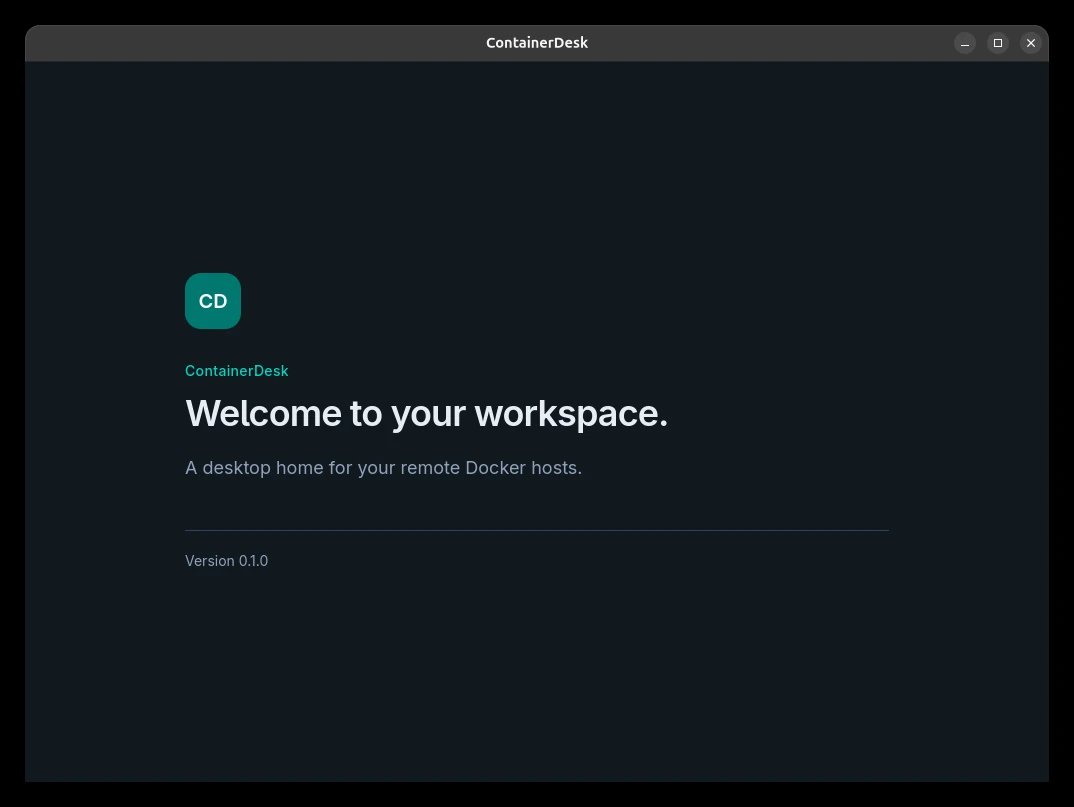1074x807 pixels.
Task: Click the remote Docker hosts tagline
Action: point(383,468)
